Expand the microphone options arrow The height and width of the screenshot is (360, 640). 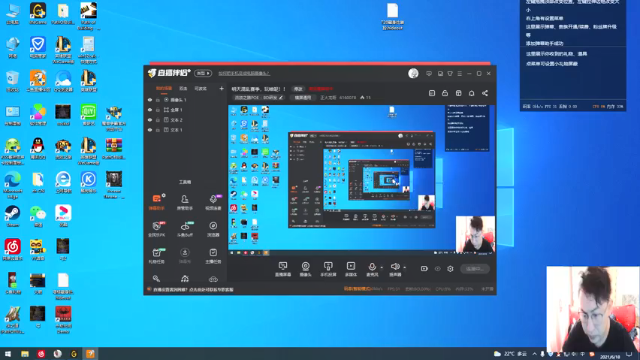[382, 268]
